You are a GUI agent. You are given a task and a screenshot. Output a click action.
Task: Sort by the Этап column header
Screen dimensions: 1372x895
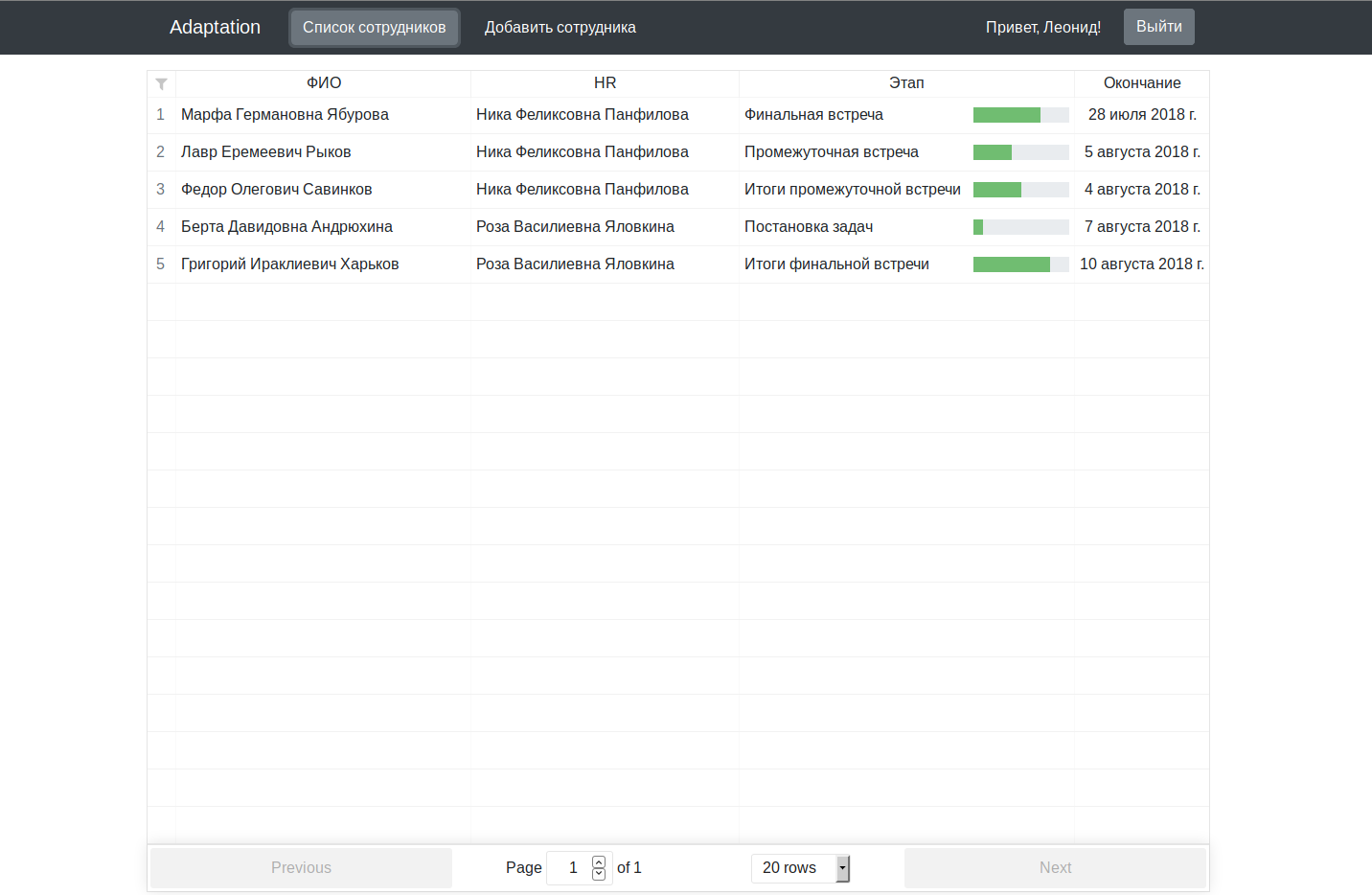[906, 83]
